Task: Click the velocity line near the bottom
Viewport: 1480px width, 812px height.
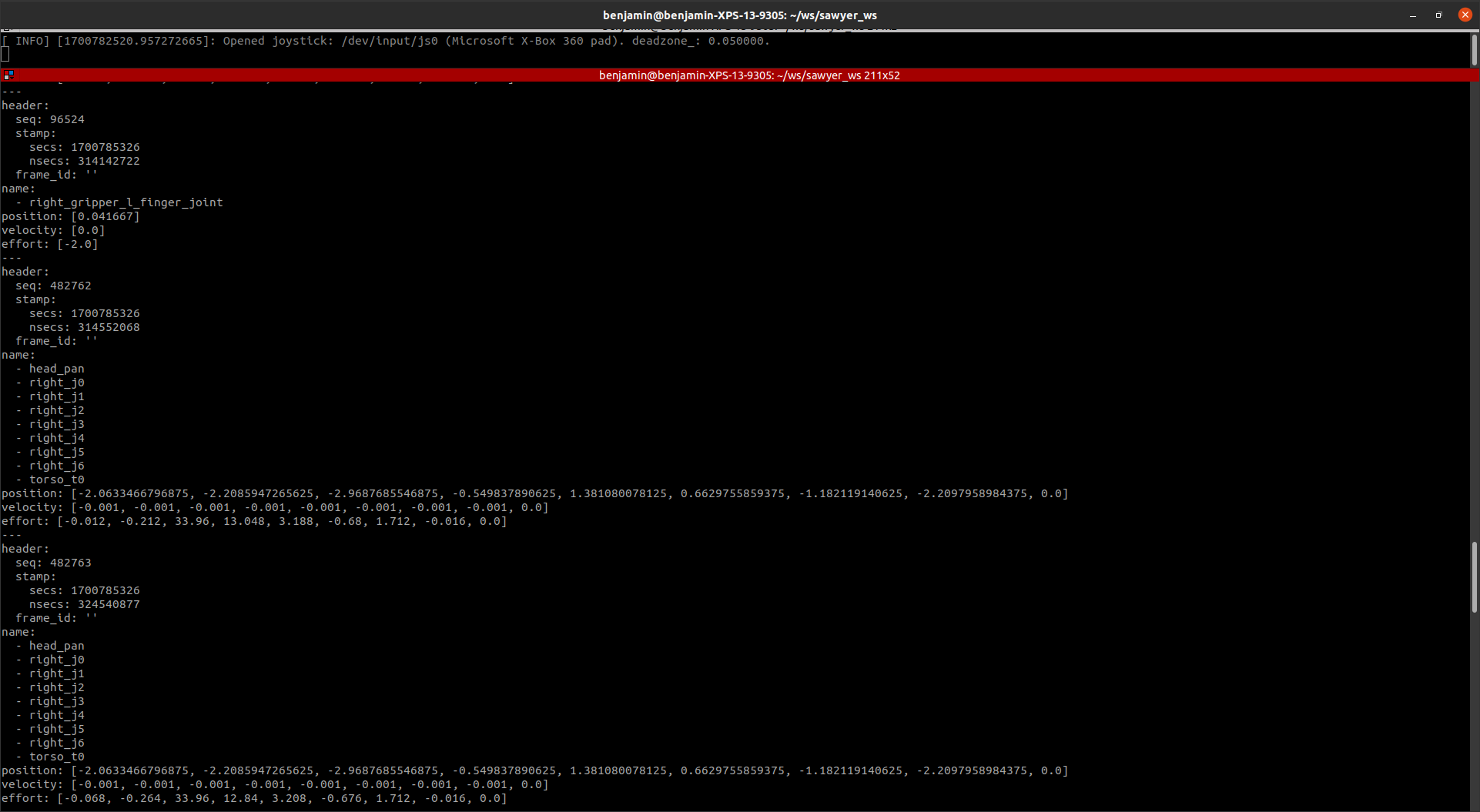Action: 273,784
